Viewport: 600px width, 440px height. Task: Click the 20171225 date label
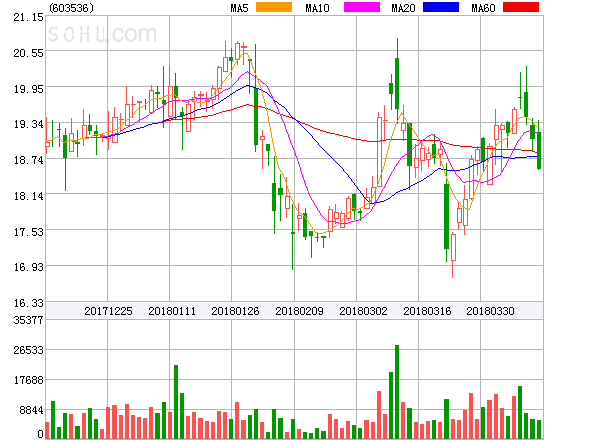(108, 311)
